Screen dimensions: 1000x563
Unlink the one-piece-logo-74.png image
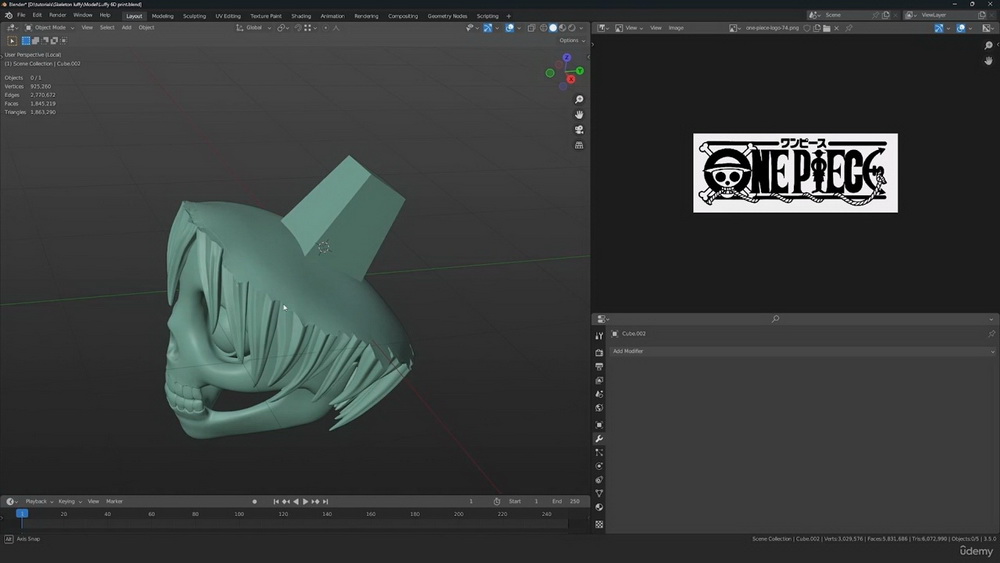tap(837, 28)
